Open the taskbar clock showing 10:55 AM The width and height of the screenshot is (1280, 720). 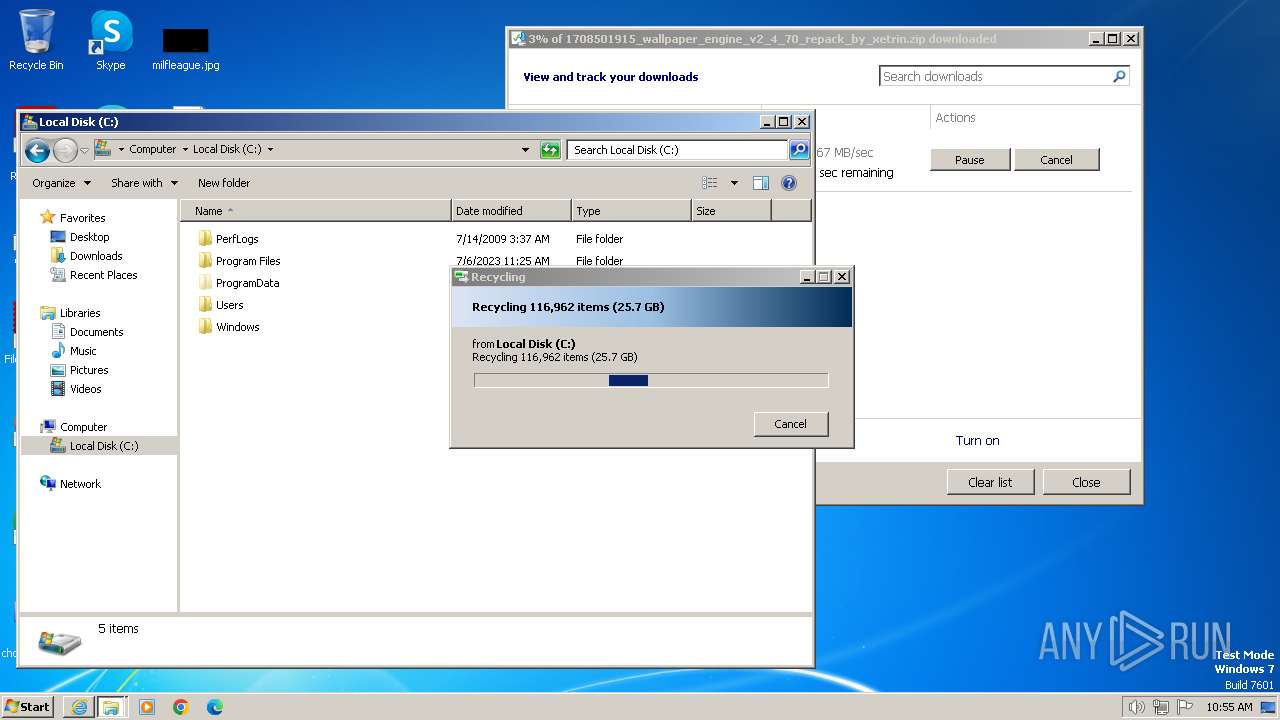(1229, 707)
